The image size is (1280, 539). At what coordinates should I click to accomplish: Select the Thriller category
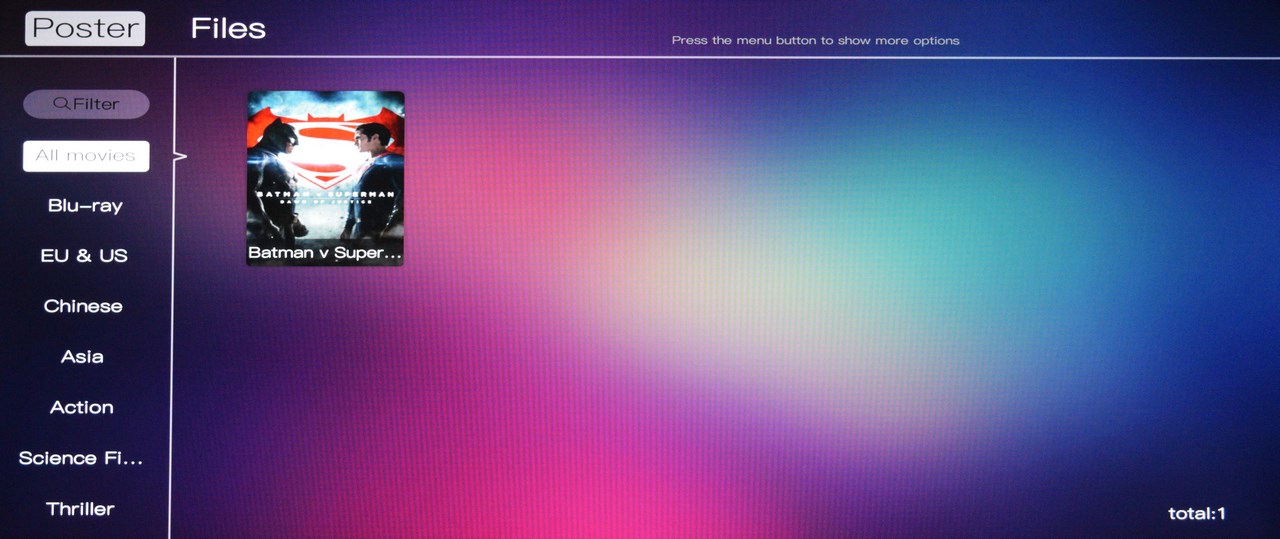(80, 509)
